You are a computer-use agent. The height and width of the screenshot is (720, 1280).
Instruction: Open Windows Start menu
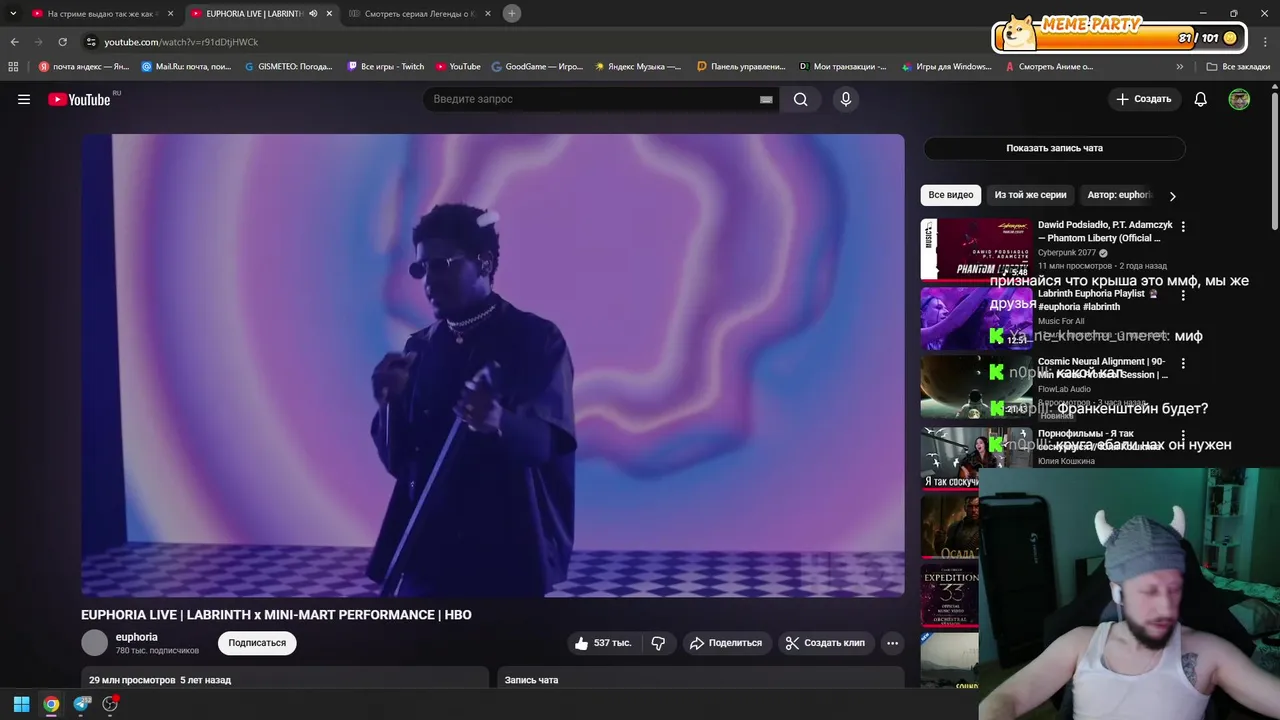click(x=21, y=704)
